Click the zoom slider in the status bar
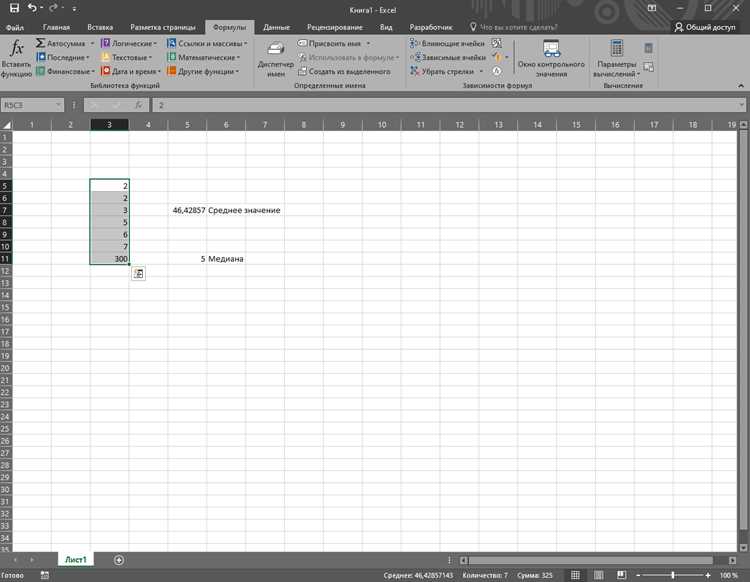 click(673, 575)
